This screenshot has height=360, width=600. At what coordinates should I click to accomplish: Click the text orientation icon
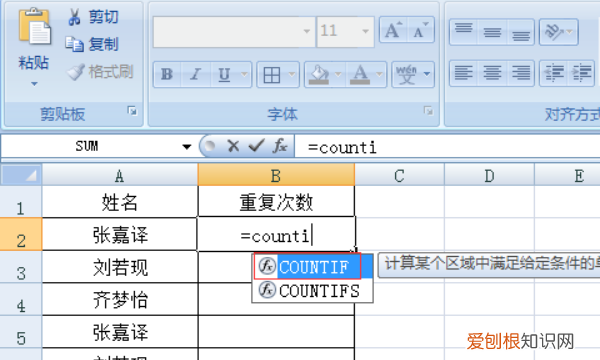coord(555,32)
